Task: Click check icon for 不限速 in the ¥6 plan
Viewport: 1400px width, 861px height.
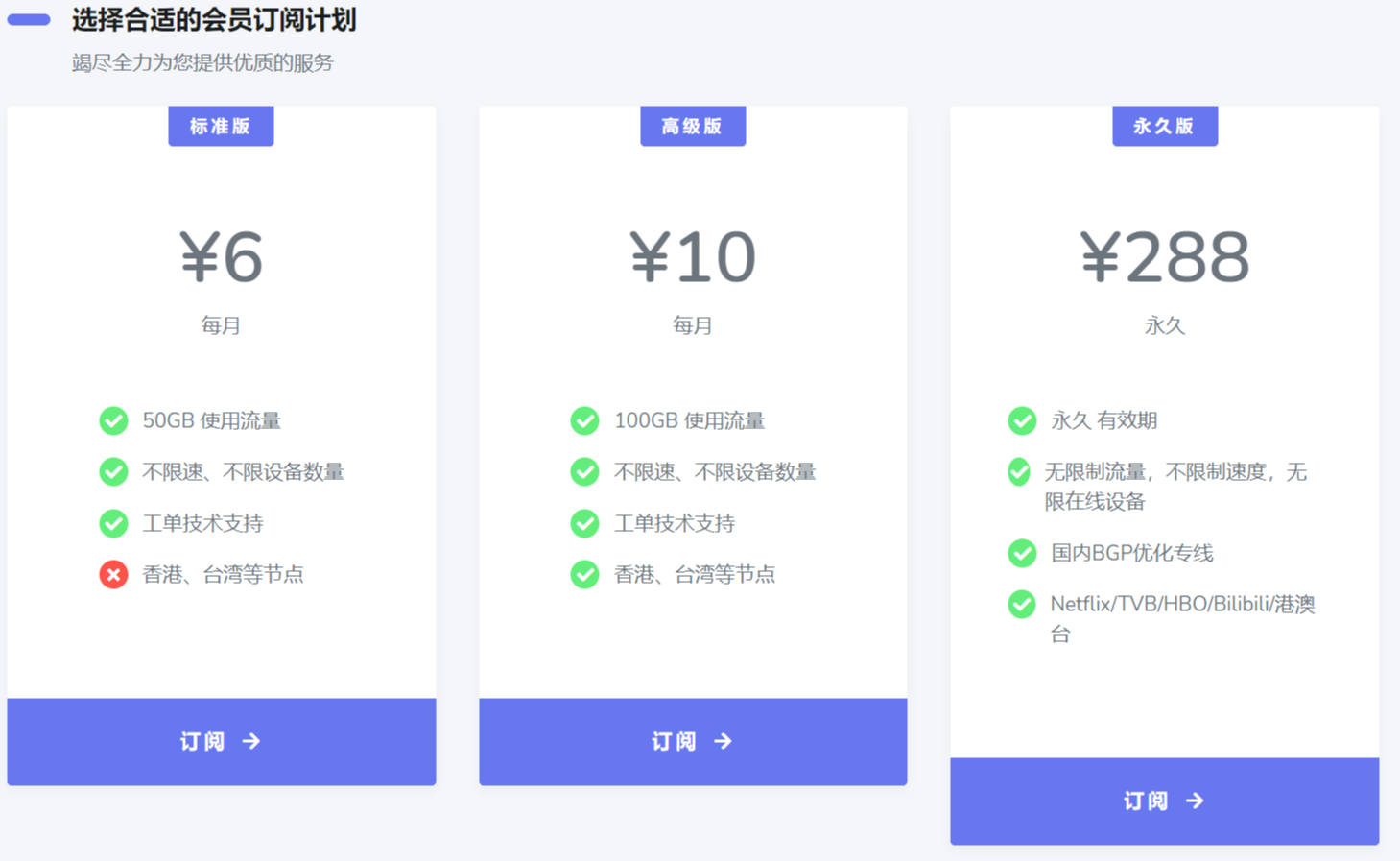Action: [x=113, y=471]
